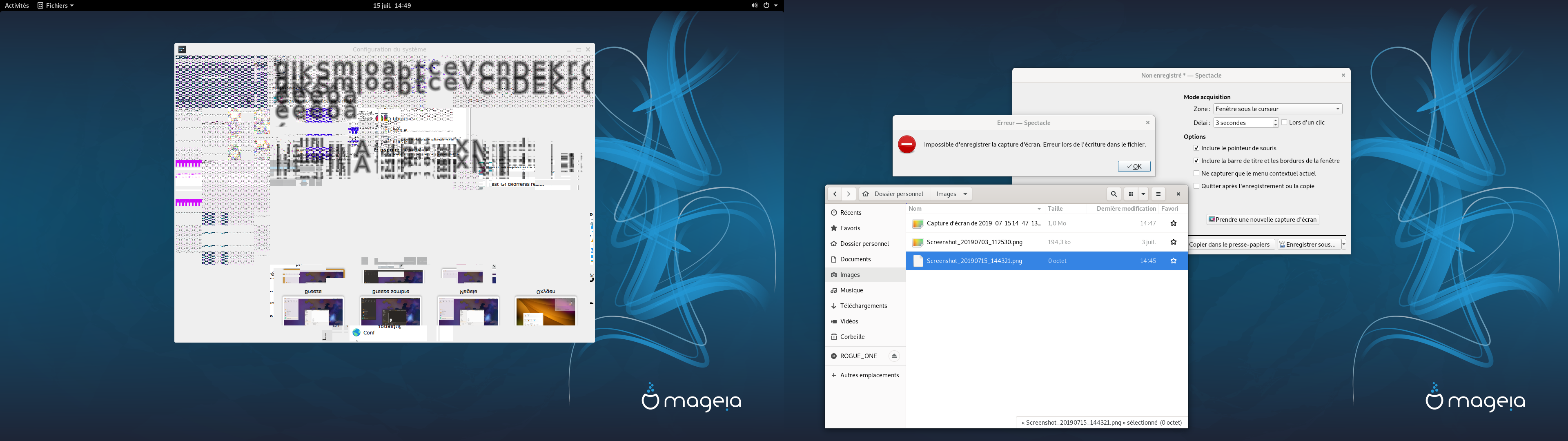Open Activités overview
This screenshot has width=1568, height=441.
16,5
